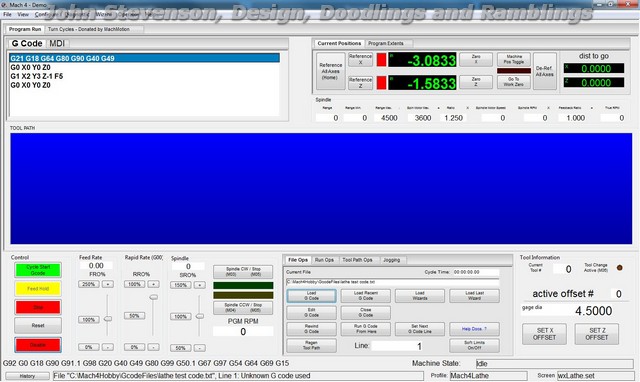Increase RRO% with plus button
Screen dimensions: 640x382
point(153,284)
